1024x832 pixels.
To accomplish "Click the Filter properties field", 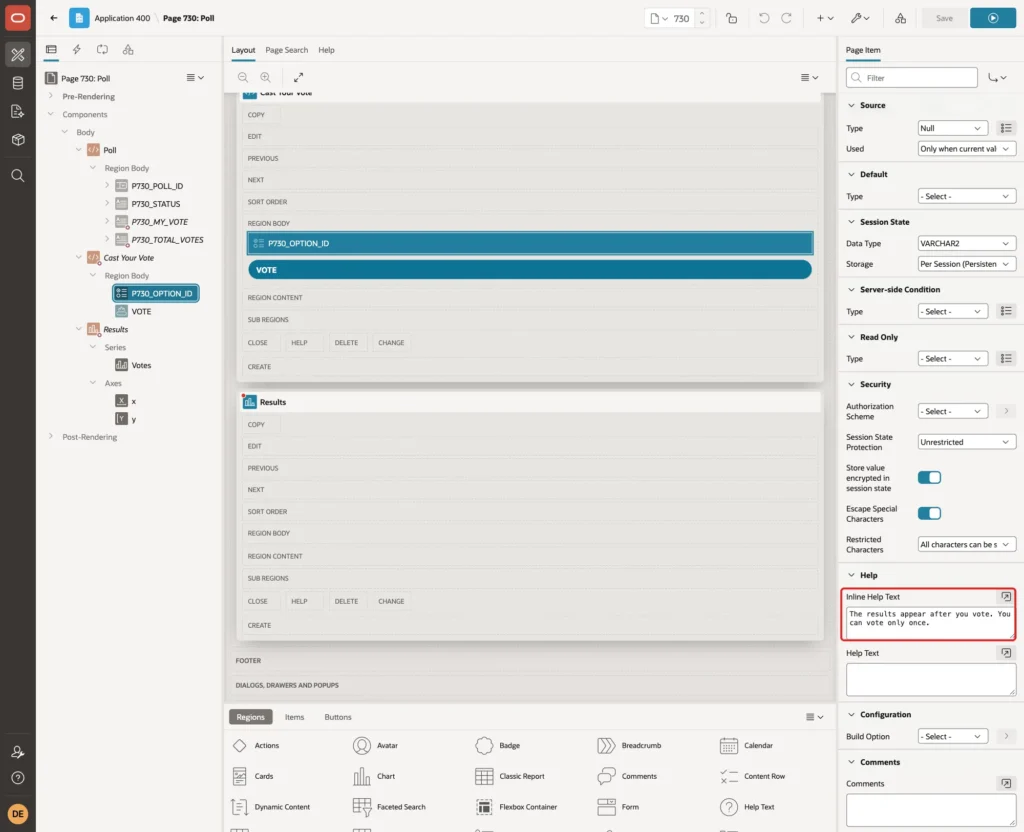I will (911, 78).
